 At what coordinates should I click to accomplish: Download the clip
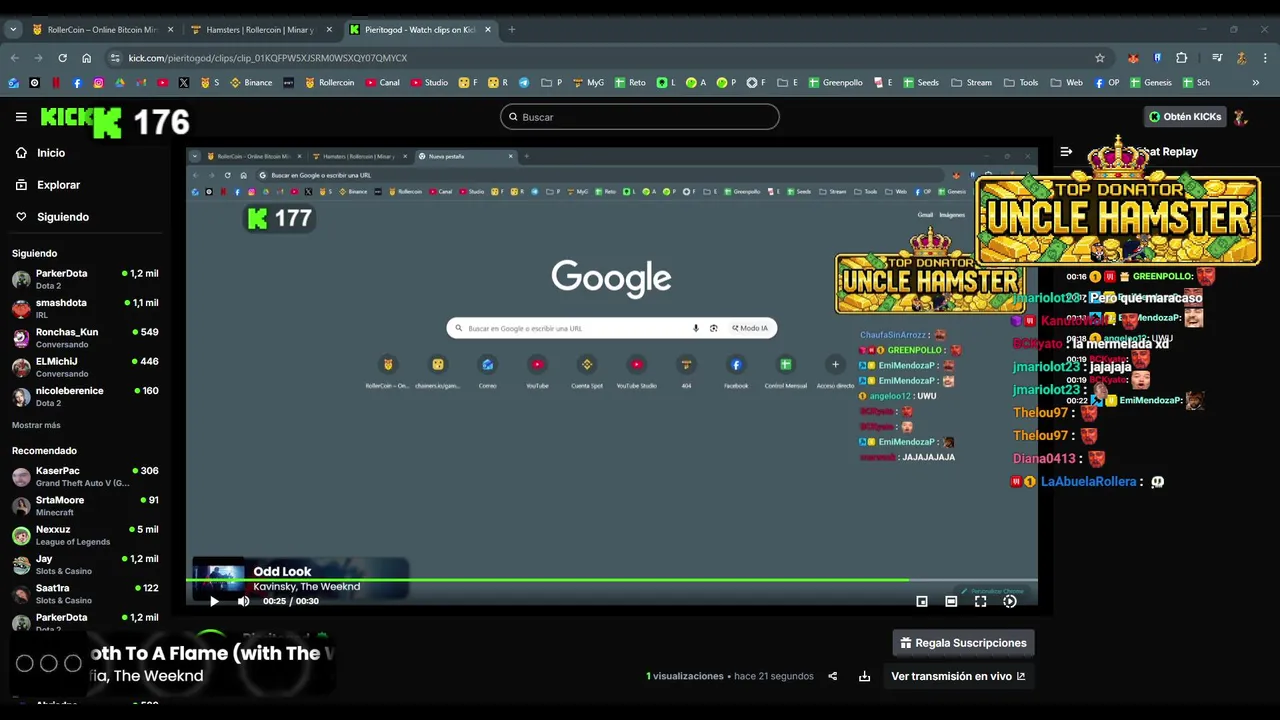pyautogui.click(x=864, y=676)
